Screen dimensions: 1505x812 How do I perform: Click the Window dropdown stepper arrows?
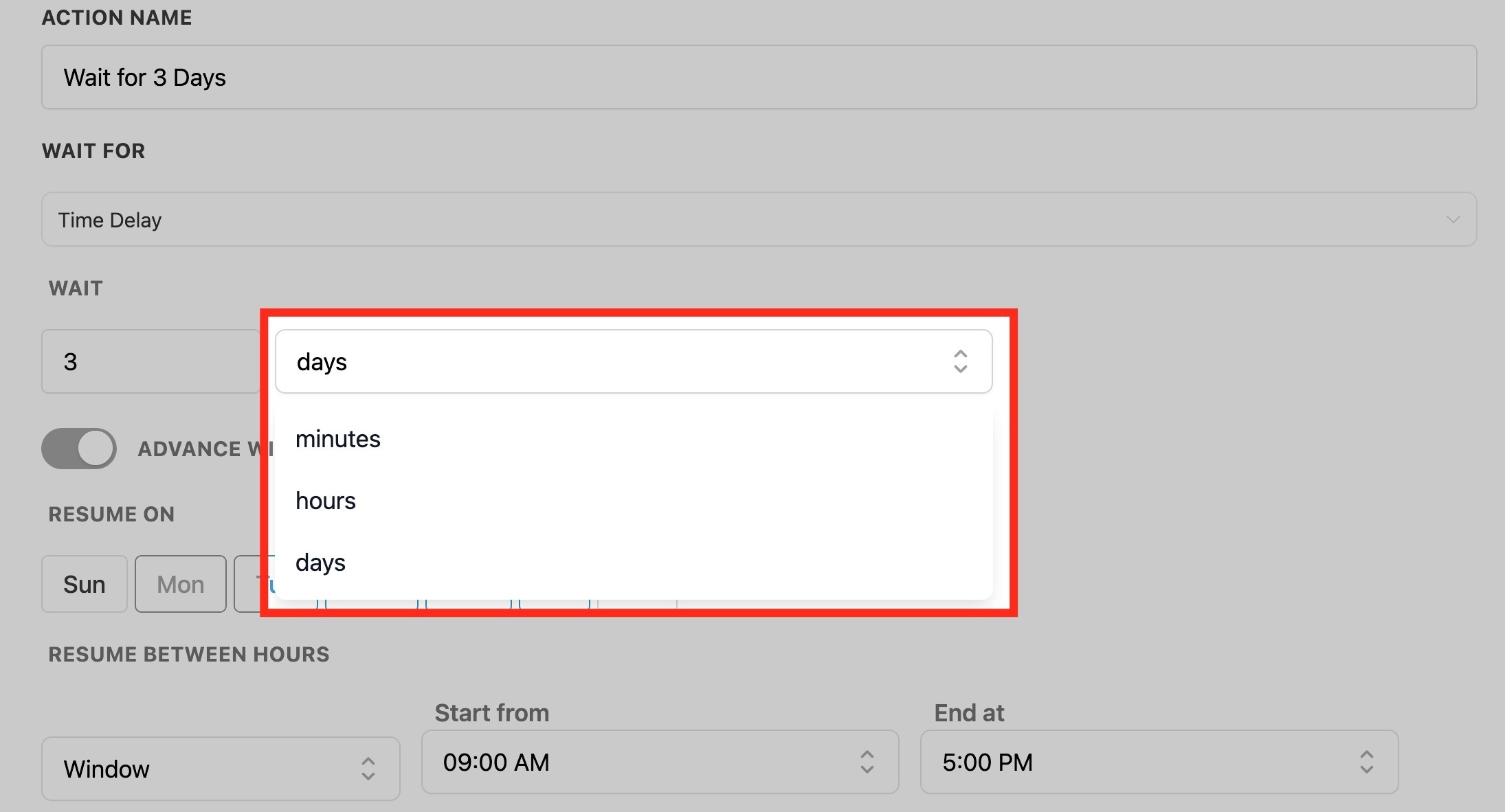tap(368, 769)
